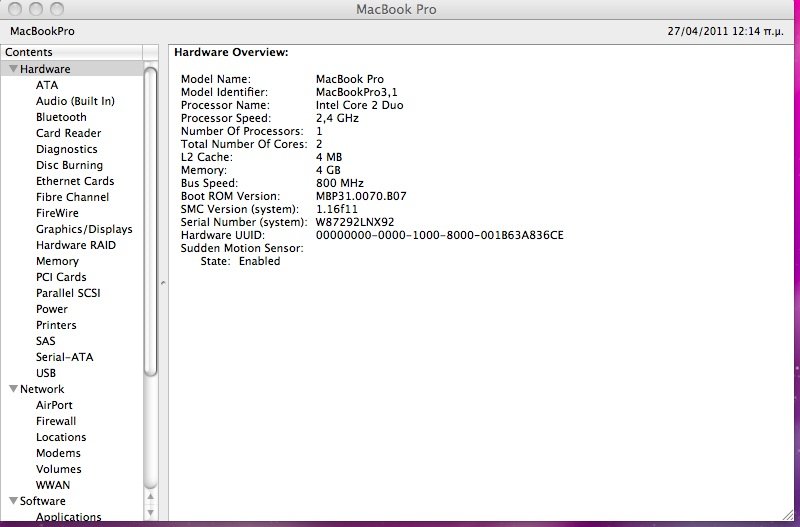This screenshot has height=527, width=800.
Task: Select Fibre Channel in the sidebar
Action: pyautogui.click(x=72, y=197)
